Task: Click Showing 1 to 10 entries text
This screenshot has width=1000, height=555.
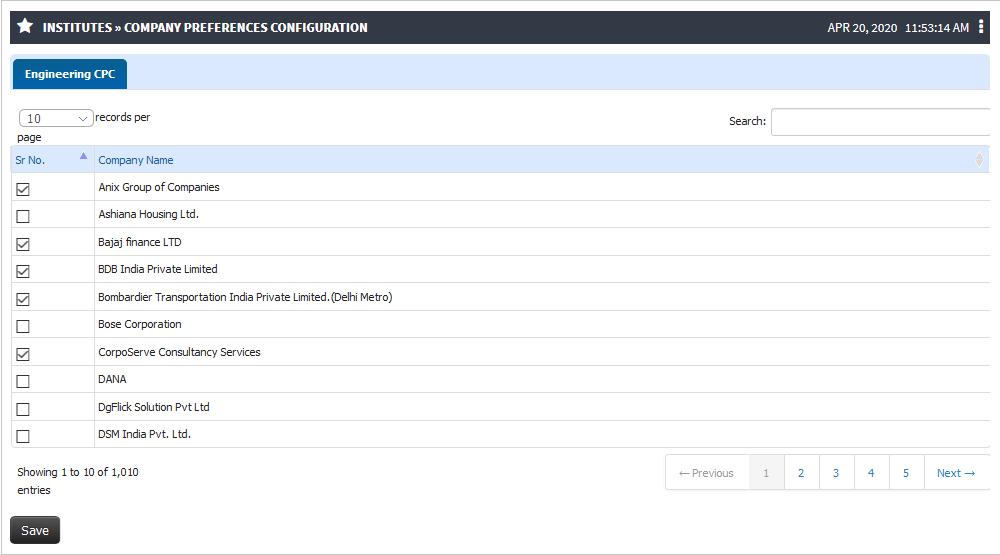Action: point(78,481)
